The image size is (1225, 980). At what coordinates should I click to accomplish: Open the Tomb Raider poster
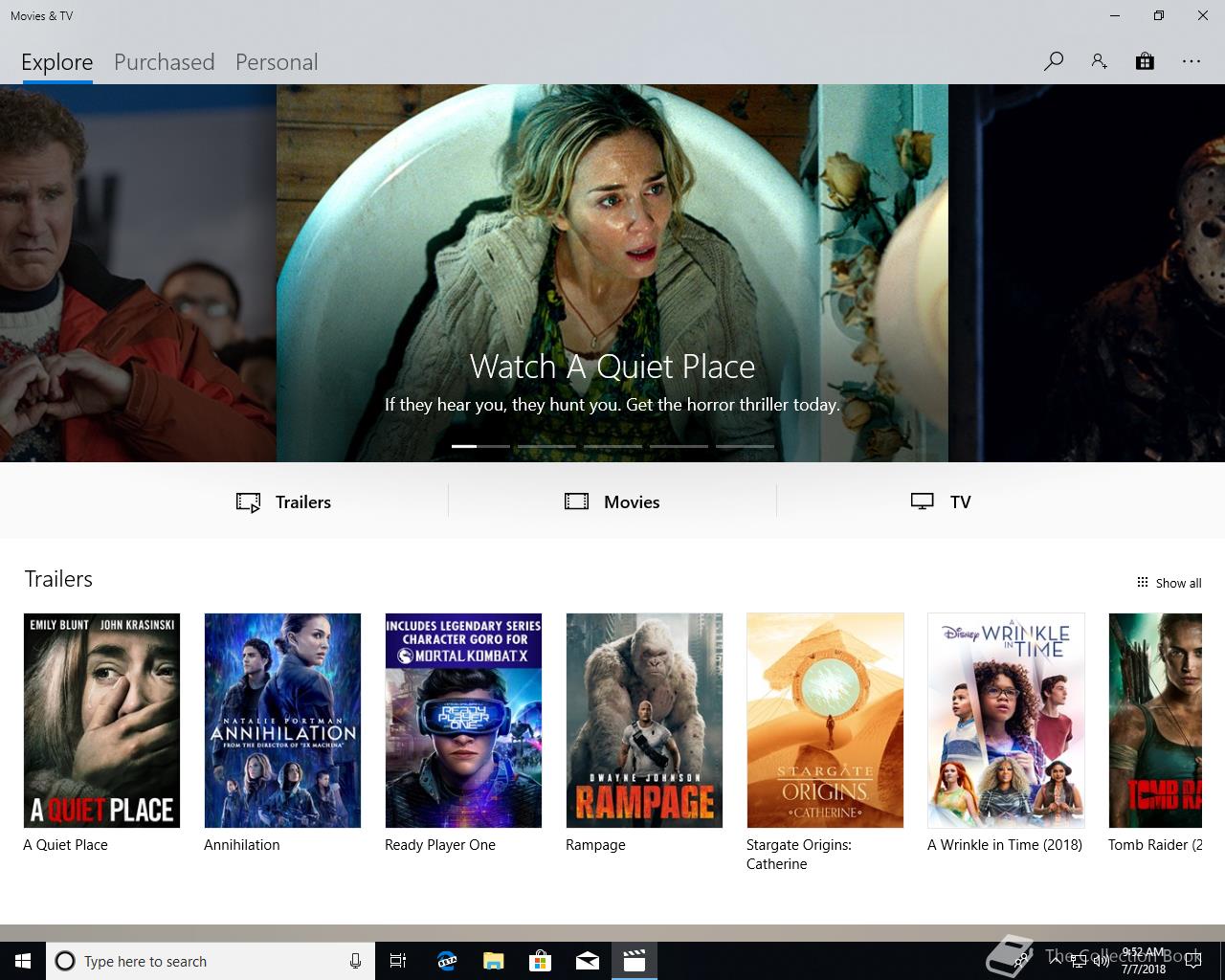coord(1155,721)
